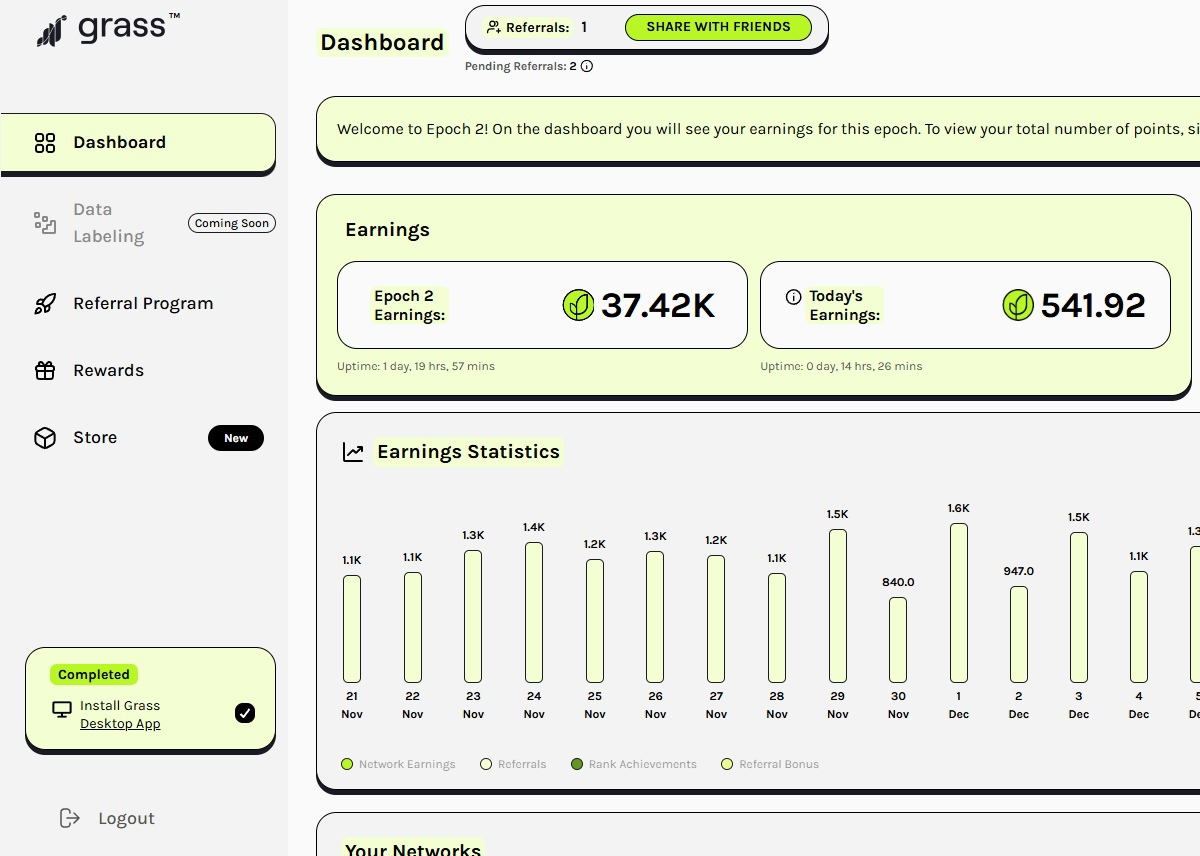Click the Rewards gift icon
This screenshot has width=1200, height=856.
(45, 371)
